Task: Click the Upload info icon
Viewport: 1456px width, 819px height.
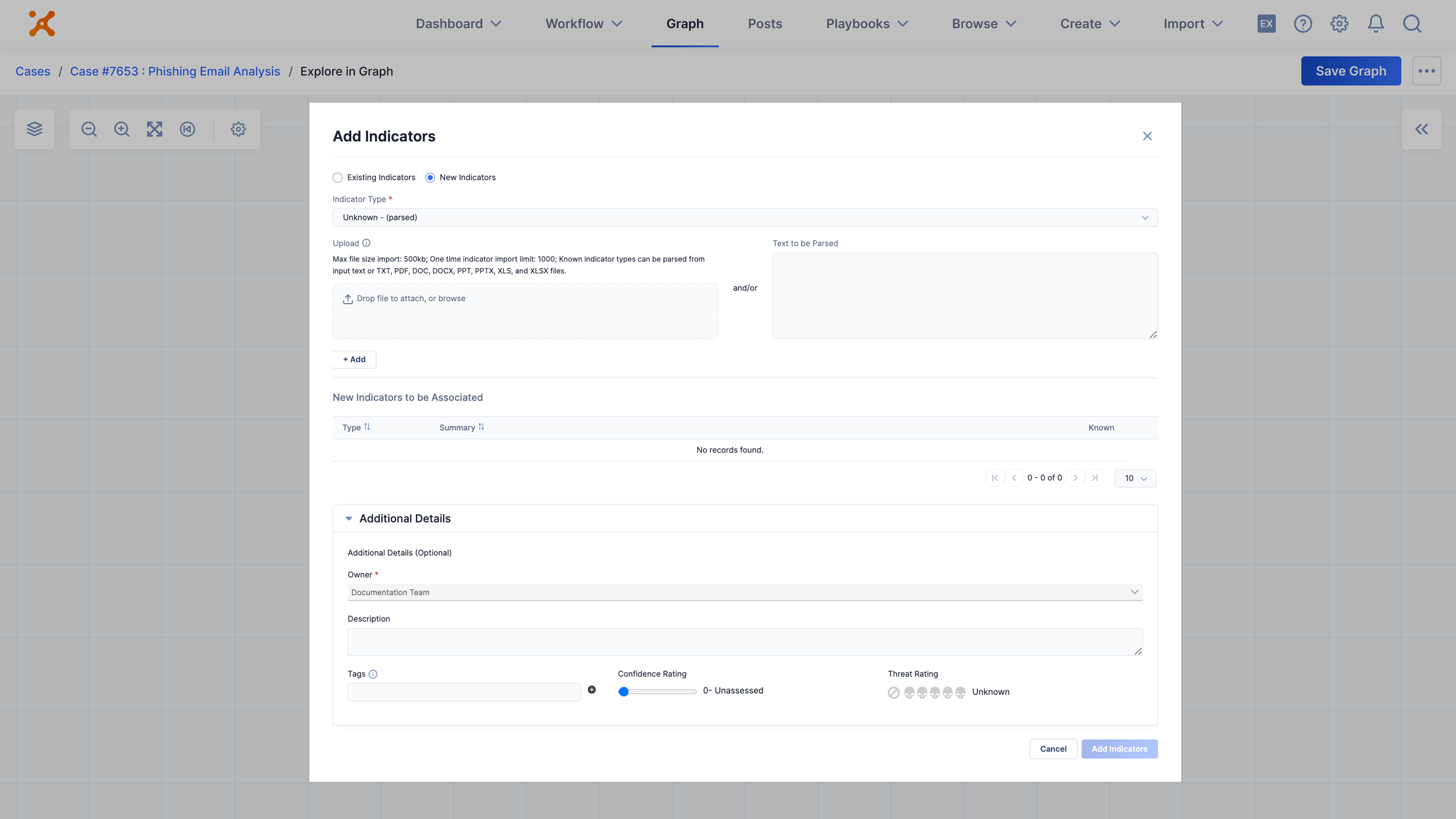Action: coord(366,243)
